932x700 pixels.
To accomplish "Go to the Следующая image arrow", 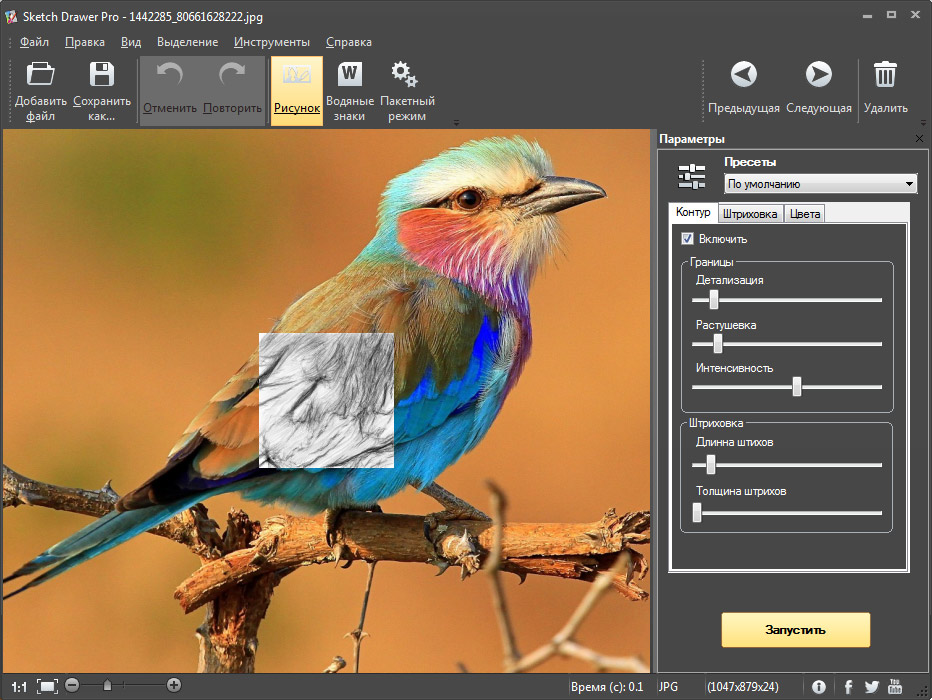I will [x=818, y=75].
